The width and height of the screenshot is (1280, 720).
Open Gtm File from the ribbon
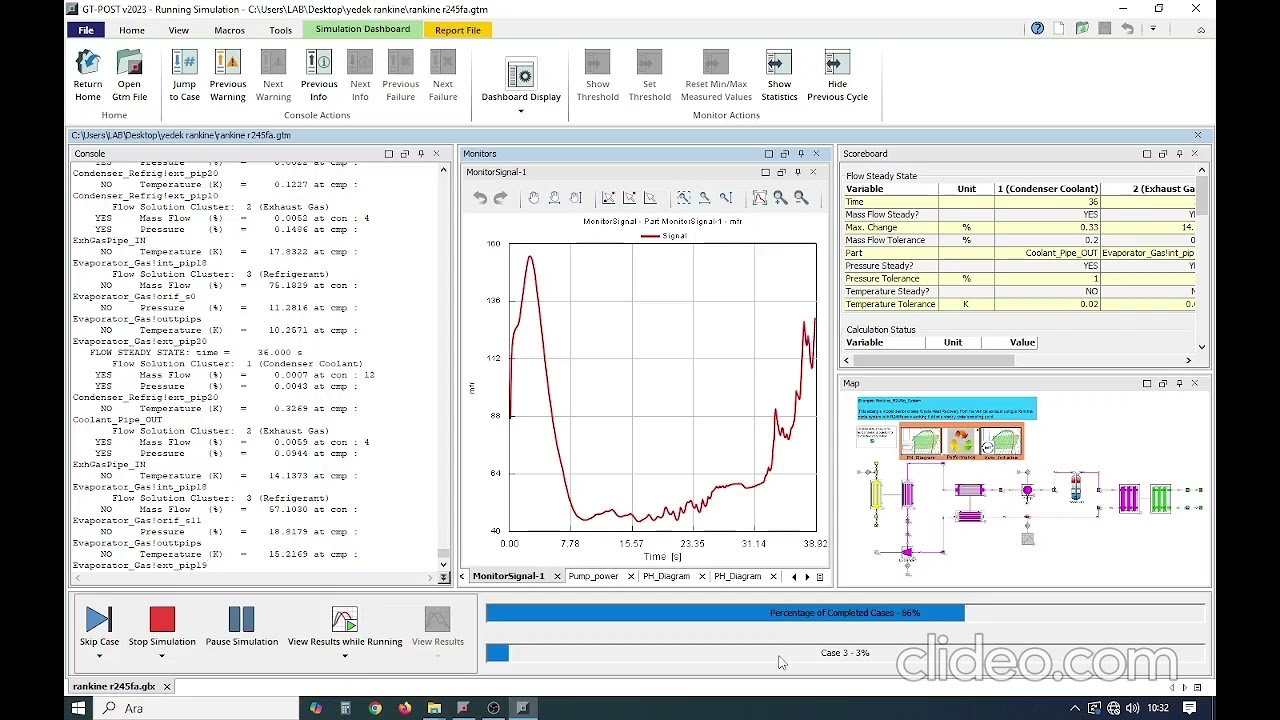point(129,76)
